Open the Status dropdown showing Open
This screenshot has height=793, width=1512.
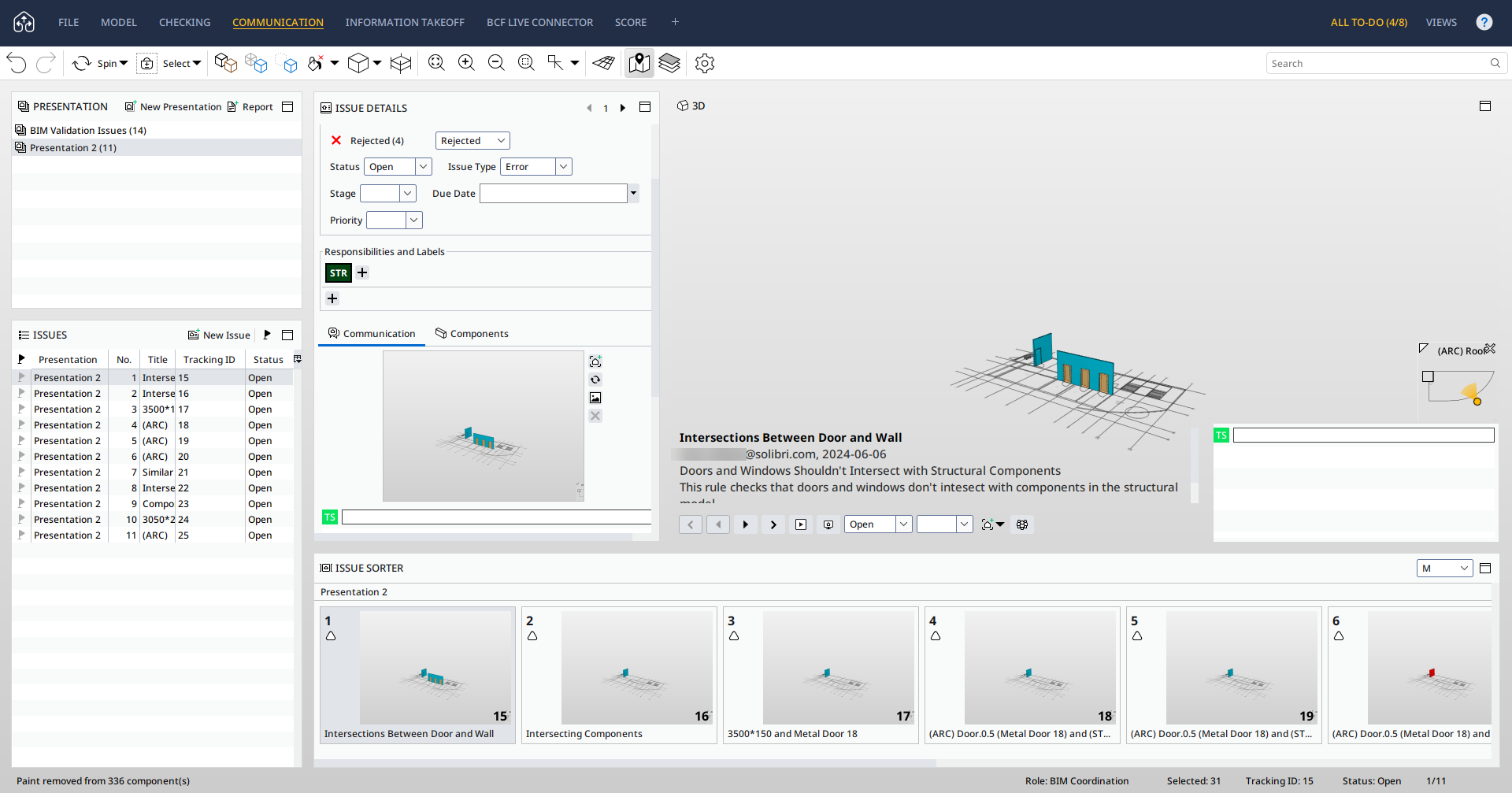click(423, 167)
